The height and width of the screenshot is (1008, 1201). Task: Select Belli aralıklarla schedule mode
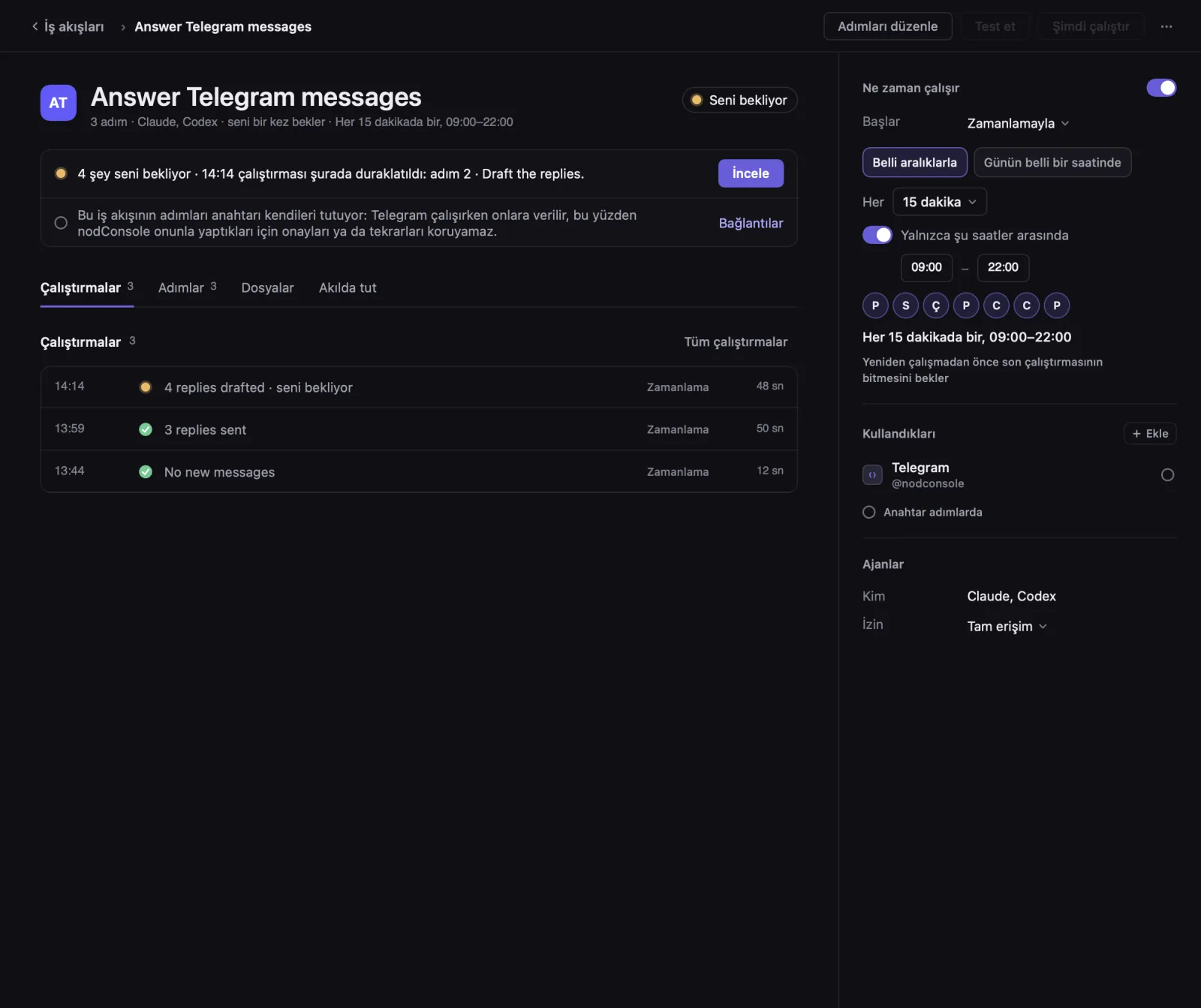point(914,162)
